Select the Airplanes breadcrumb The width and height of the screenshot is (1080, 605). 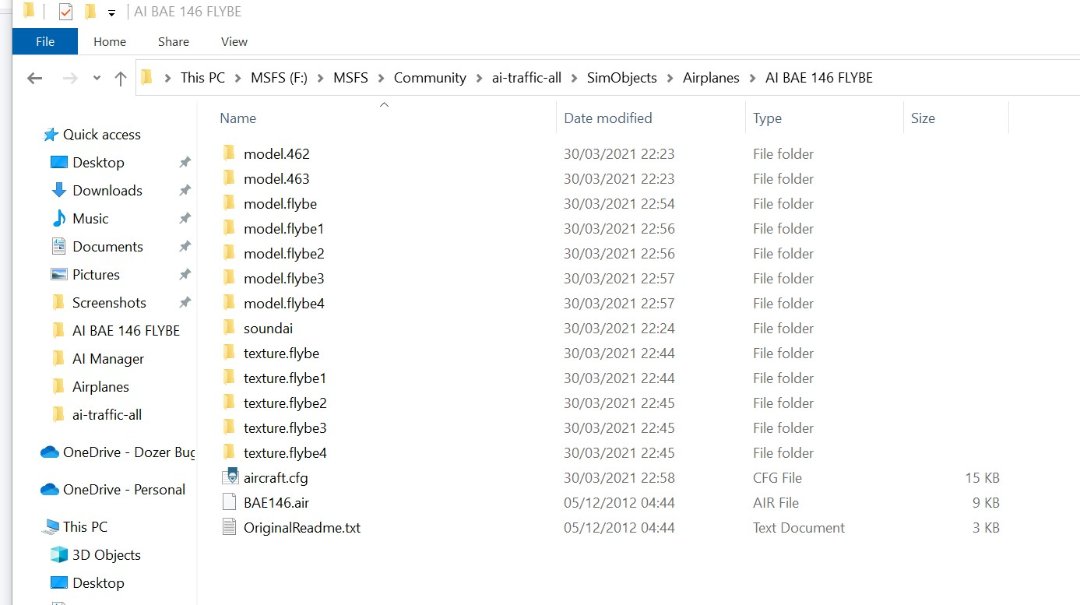(x=711, y=78)
